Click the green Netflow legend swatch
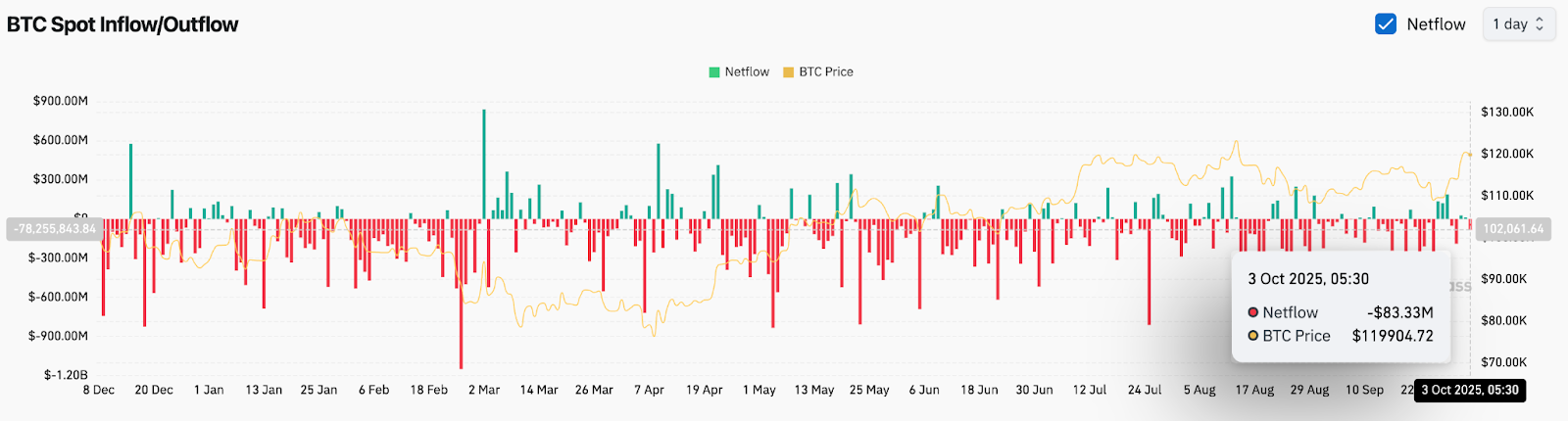This screenshot has width=1568, height=421. coord(714,72)
